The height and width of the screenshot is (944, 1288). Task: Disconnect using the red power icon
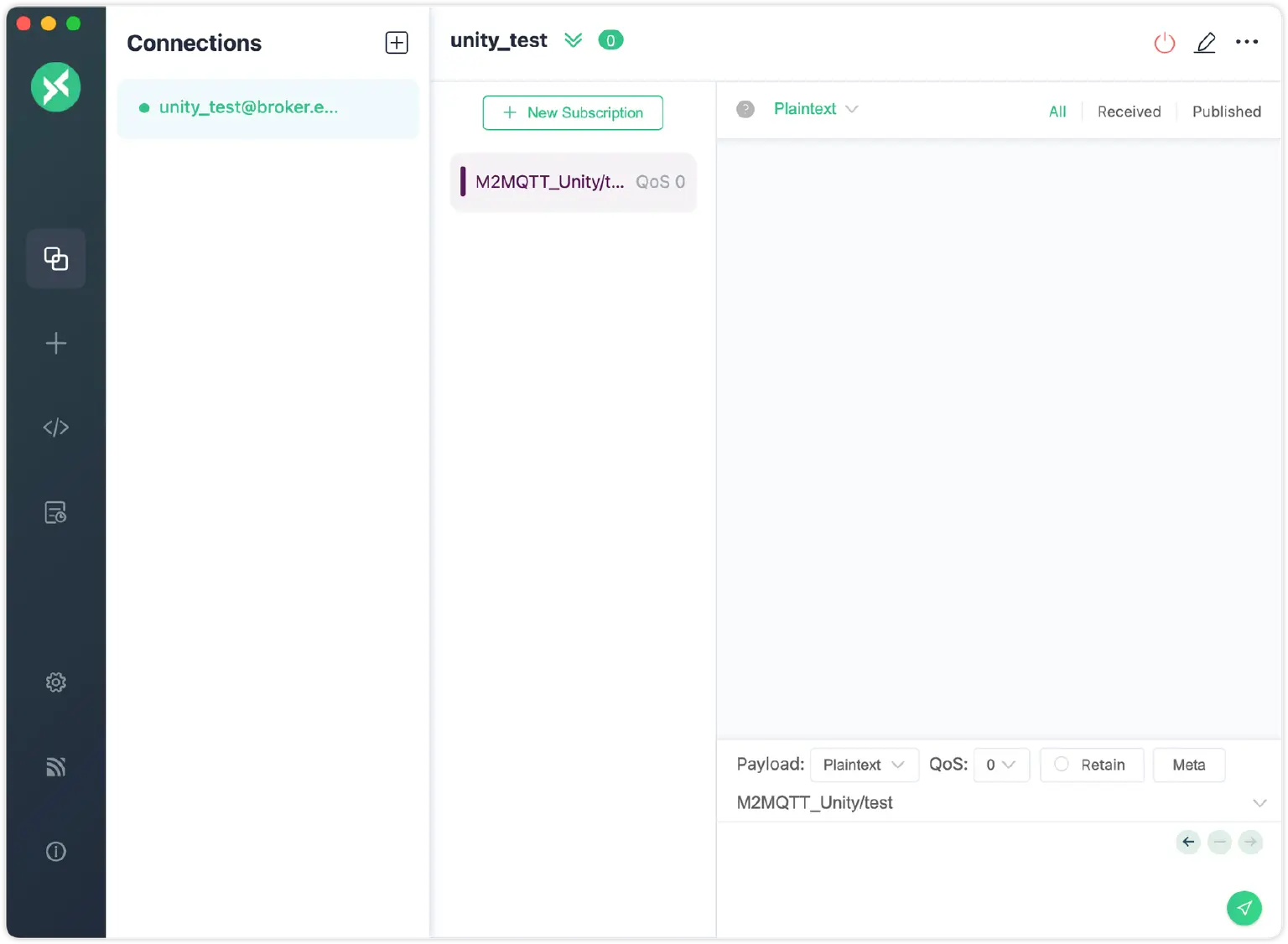(x=1164, y=42)
